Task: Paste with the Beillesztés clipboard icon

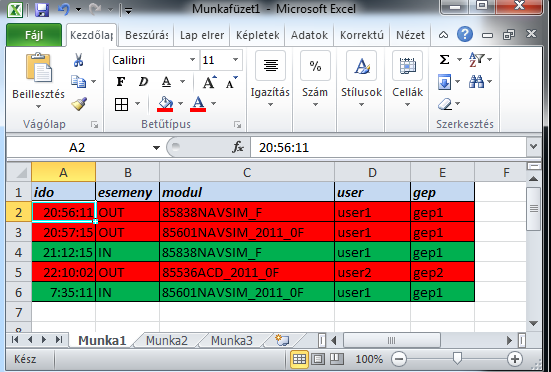Action: (39, 67)
